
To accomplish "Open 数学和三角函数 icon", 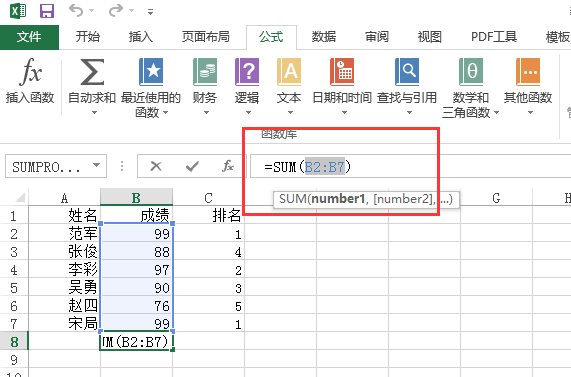I will point(471,72).
